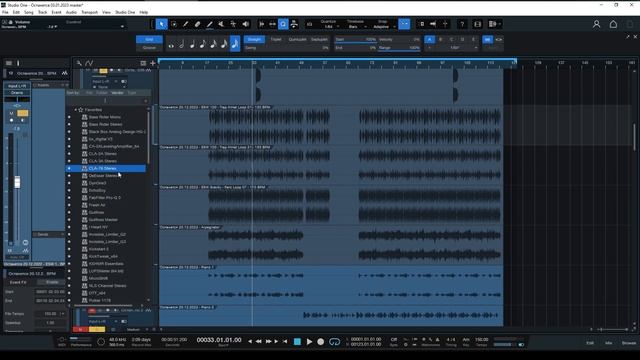Adjust the quantize Start percentage slider
The width and height of the screenshot is (640, 360).
click(356, 40)
